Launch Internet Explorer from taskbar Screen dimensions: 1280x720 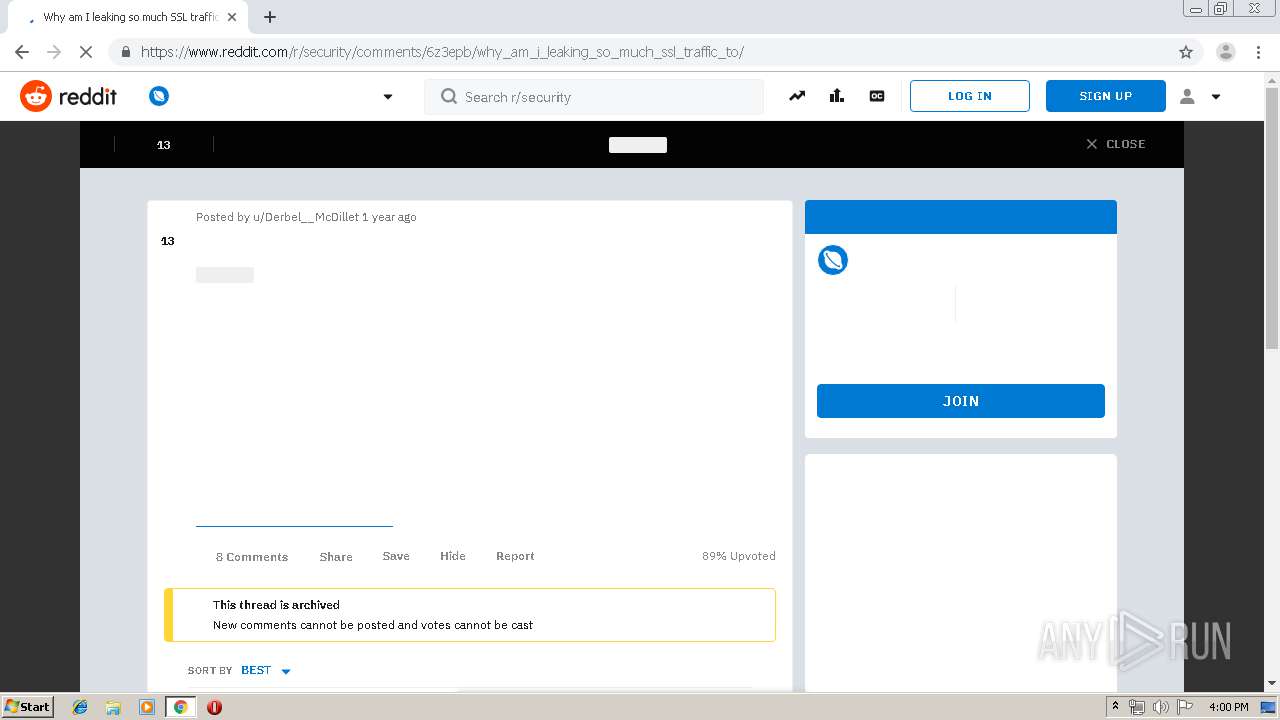coord(80,707)
